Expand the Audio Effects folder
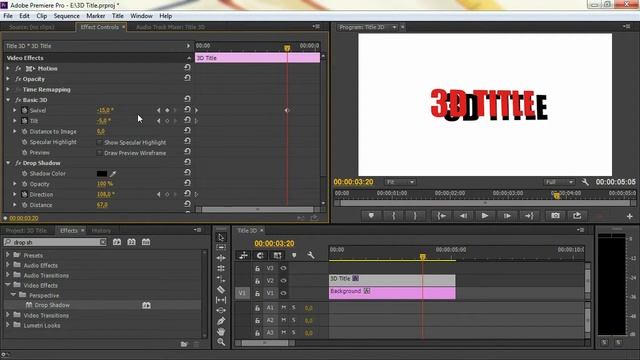The height and width of the screenshot is (360, 640). [x=8, y=265]
